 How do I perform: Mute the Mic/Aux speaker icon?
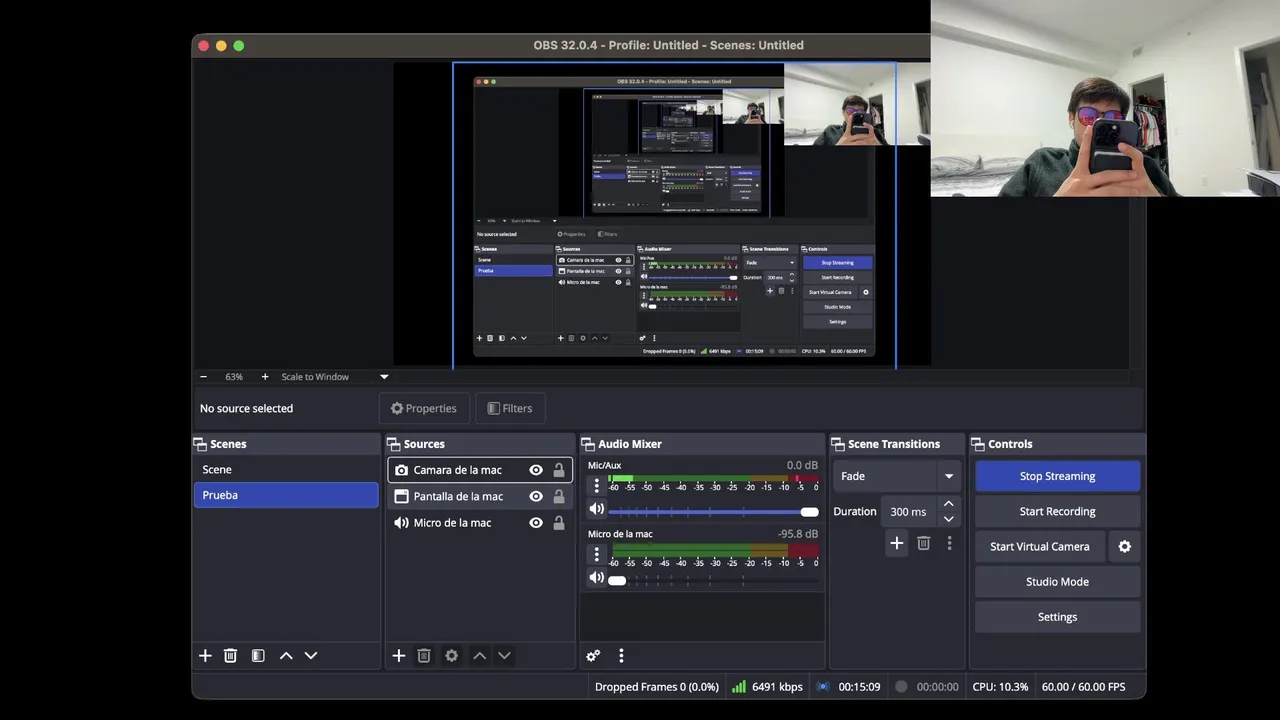(x=597, y=510)
